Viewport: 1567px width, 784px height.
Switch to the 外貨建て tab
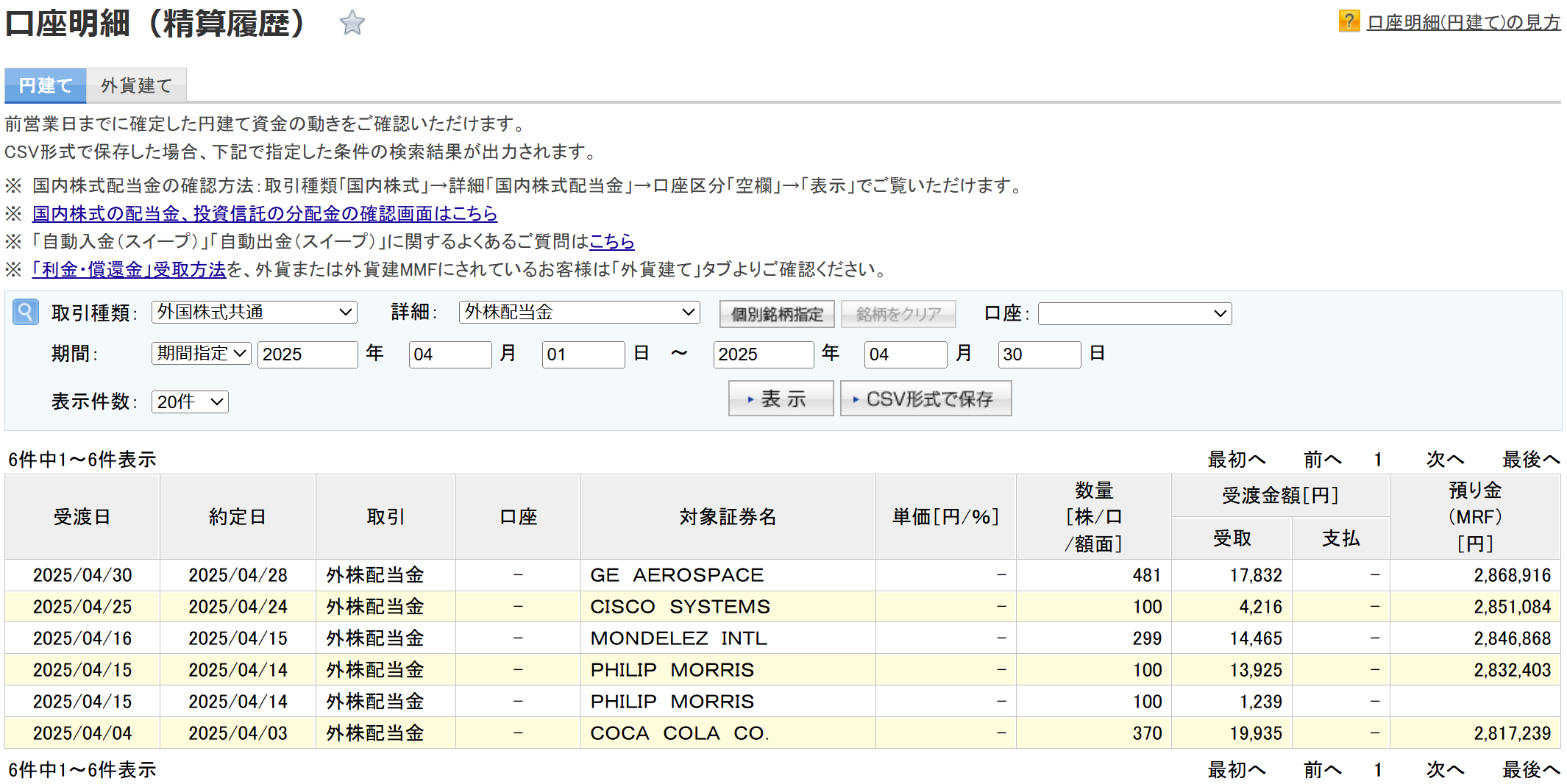tap(136, 85)
